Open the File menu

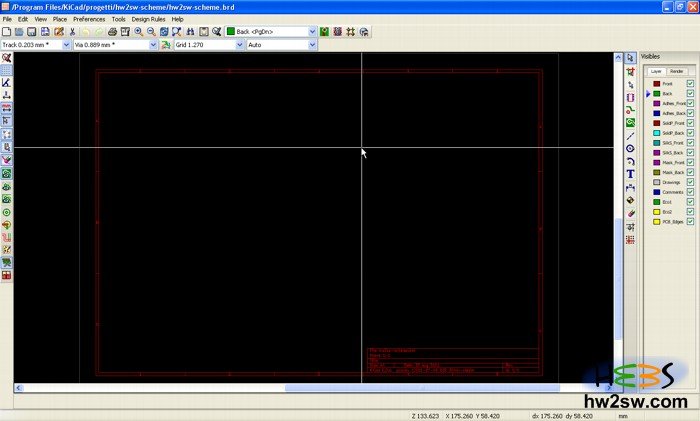click(x=7, y=19)
